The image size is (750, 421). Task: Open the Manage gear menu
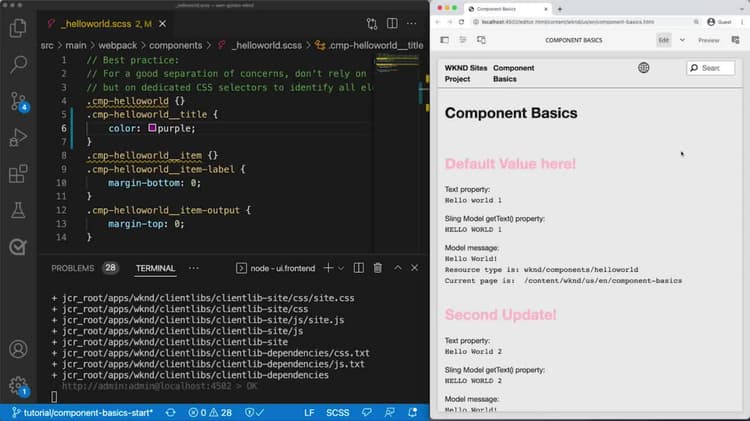19,386
